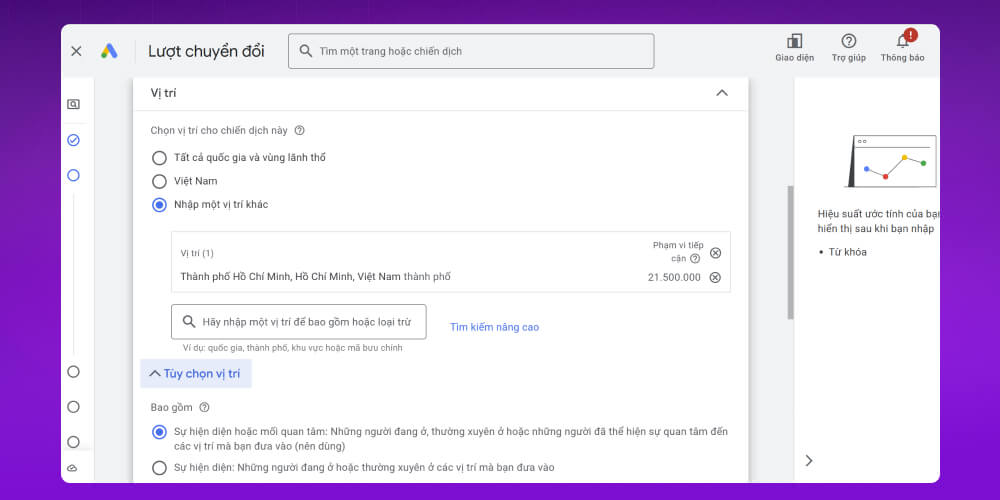Remove Thành phố Hồ Chí Minh location row
1000x500 pixels.
[x=715, y=277]
